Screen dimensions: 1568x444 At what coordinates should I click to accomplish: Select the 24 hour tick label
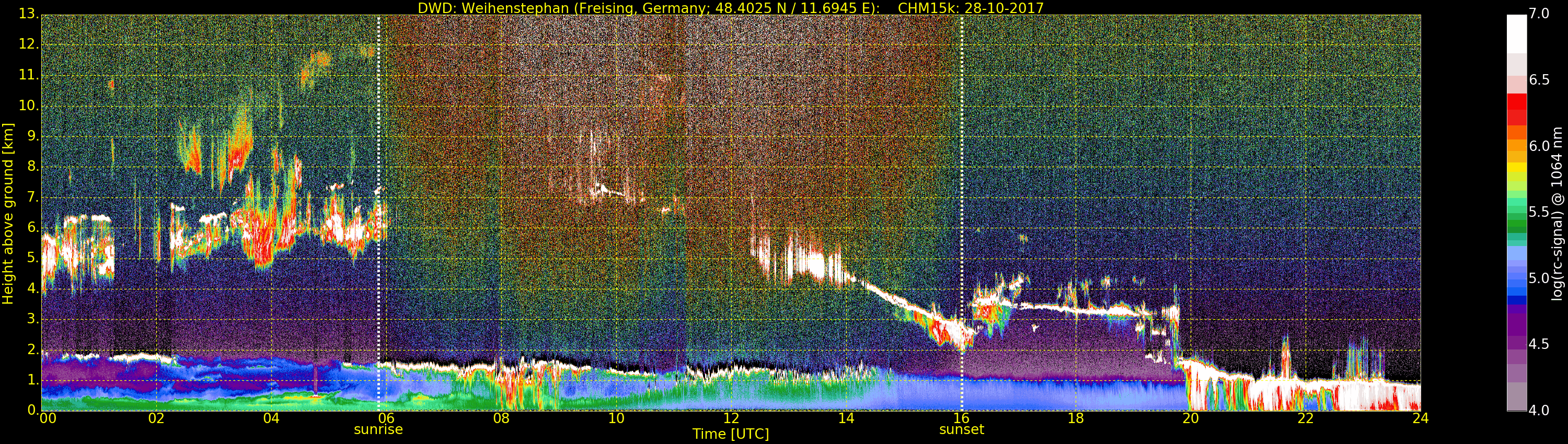(1420, 418)
